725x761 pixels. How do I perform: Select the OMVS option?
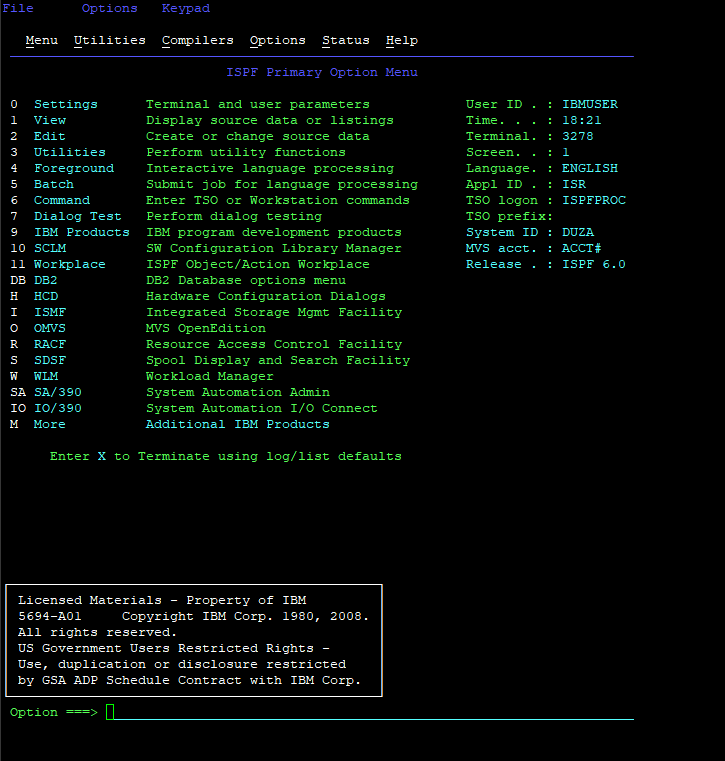coord(49,329)
